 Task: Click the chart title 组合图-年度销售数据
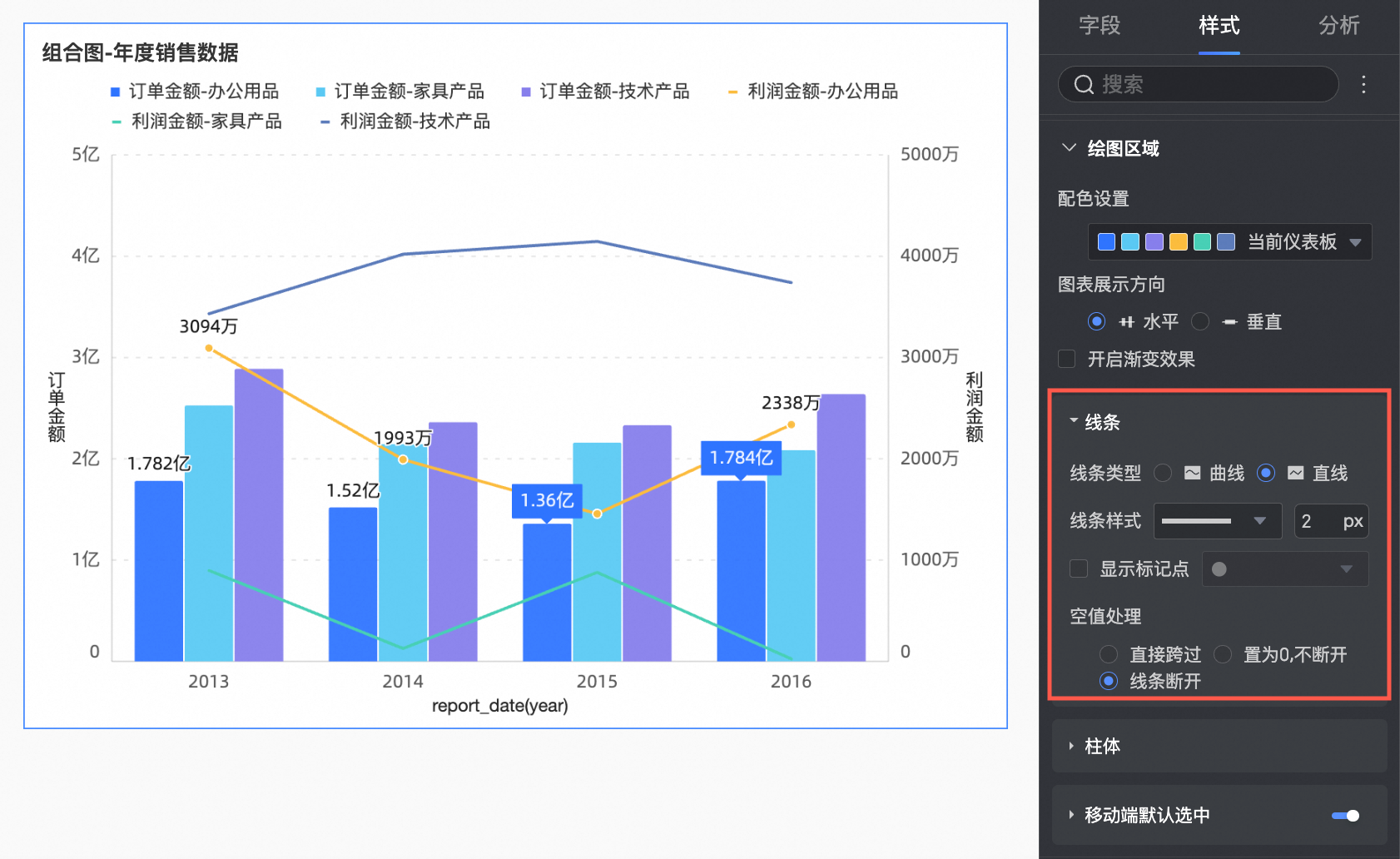[x=140, y=52]
